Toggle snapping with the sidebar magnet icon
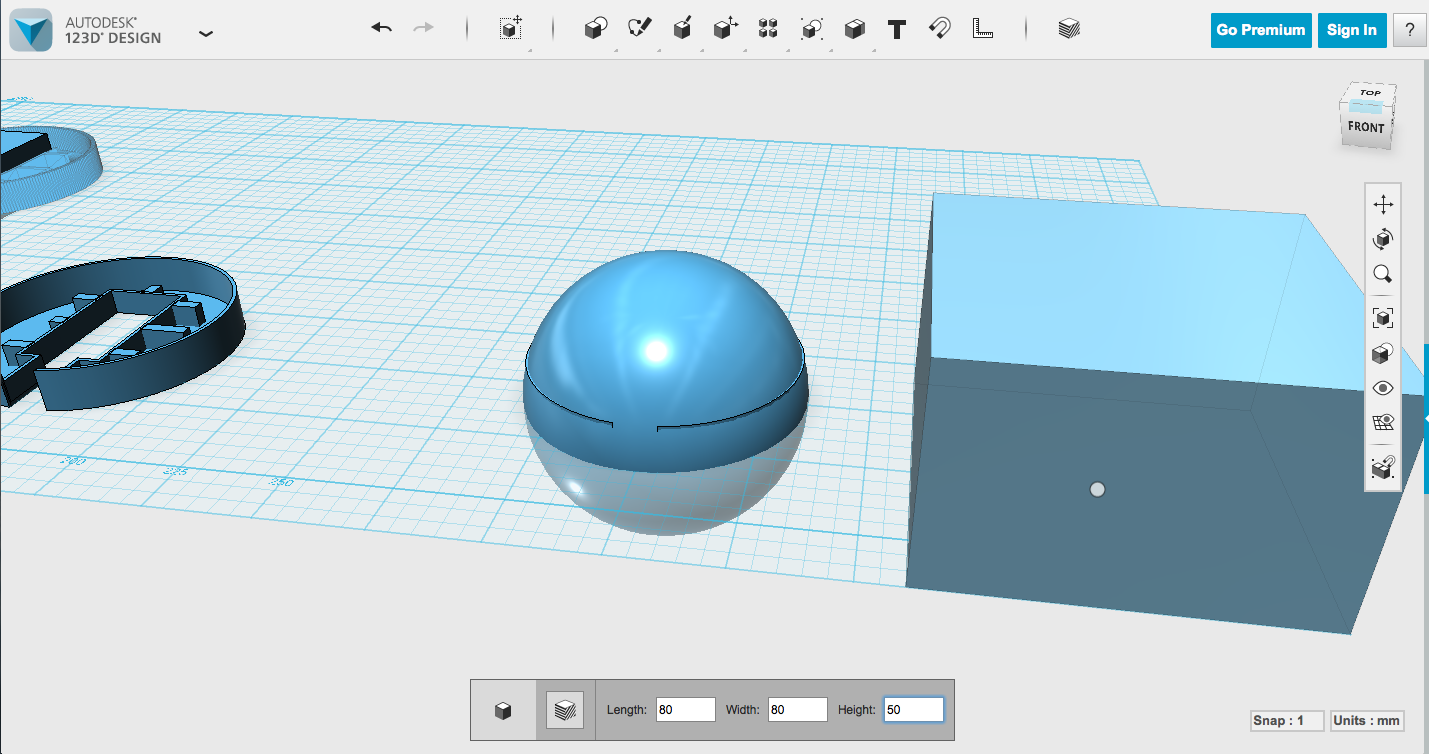The width and height of the screenshot is (1429, 754). (1382, 465)
